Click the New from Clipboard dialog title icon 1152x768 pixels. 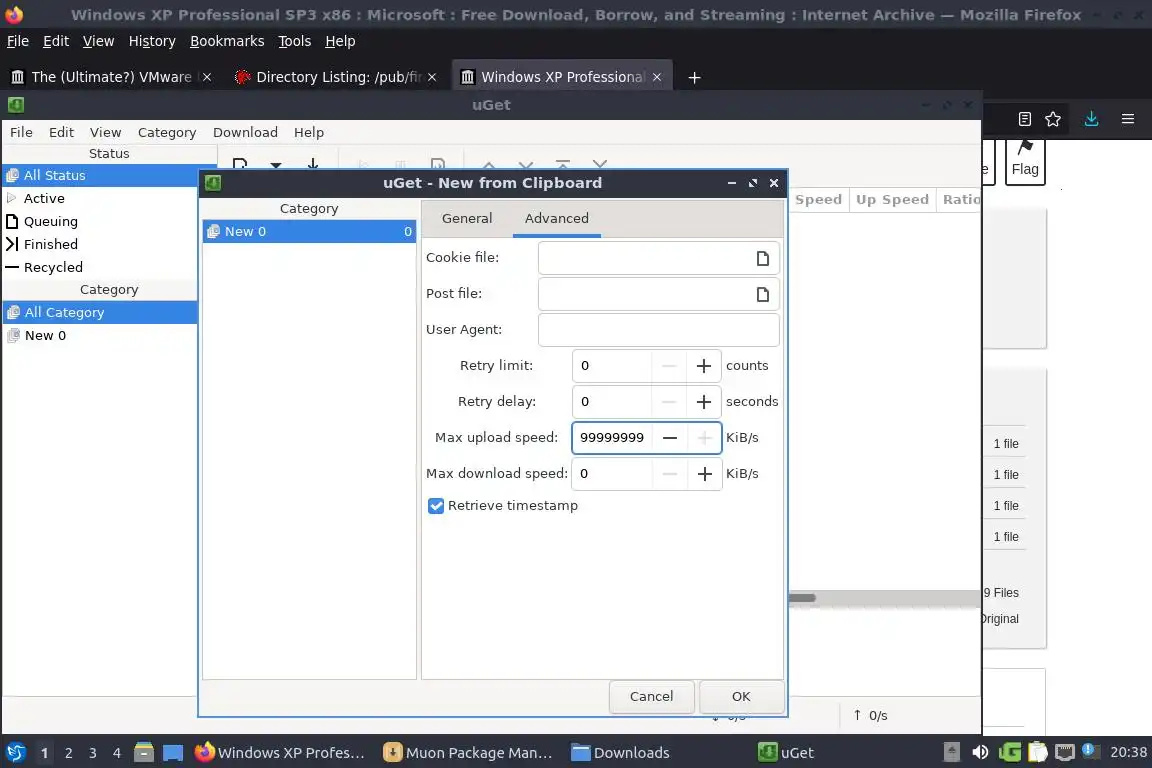(213, 183)
